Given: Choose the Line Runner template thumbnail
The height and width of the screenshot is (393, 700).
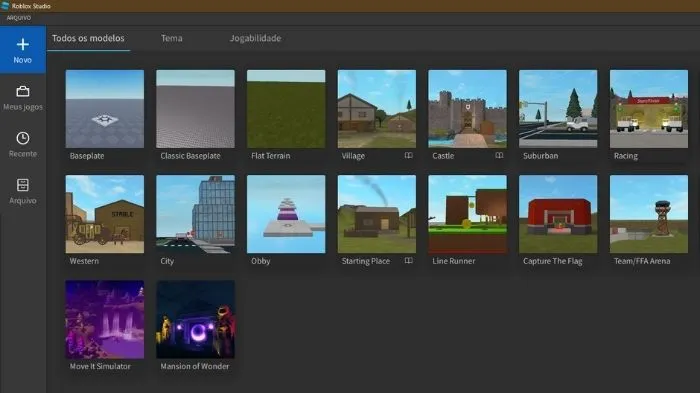Looking at the screenshot, I should coord(467,214).
